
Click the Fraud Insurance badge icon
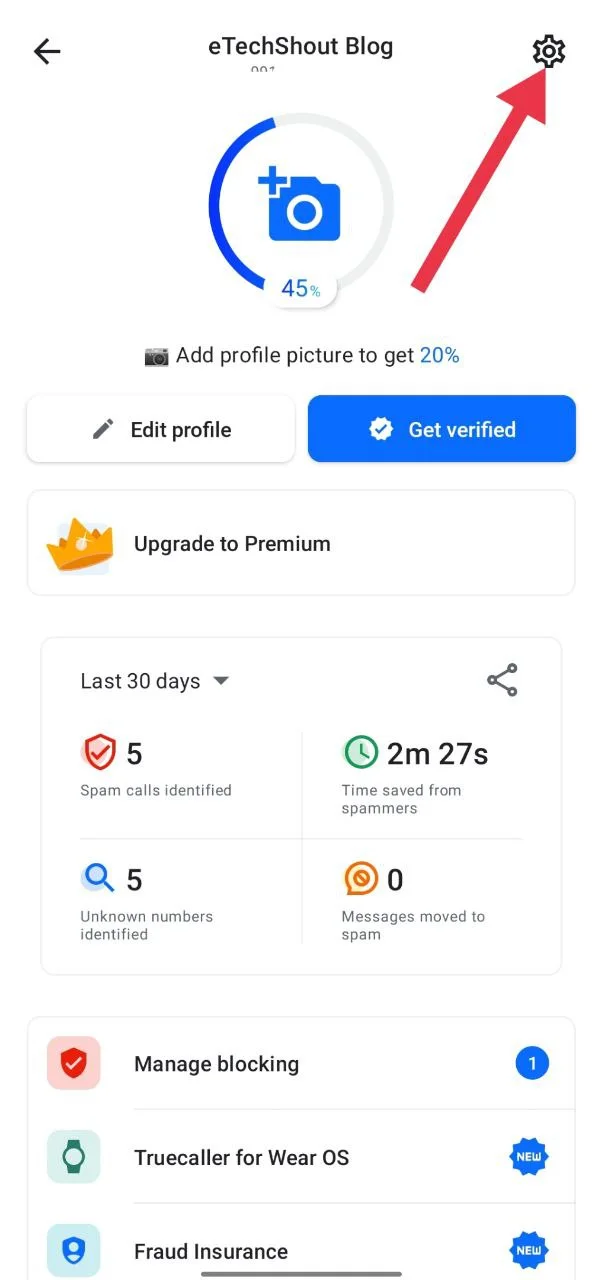pyautogui.click(x=73, y=1250)
